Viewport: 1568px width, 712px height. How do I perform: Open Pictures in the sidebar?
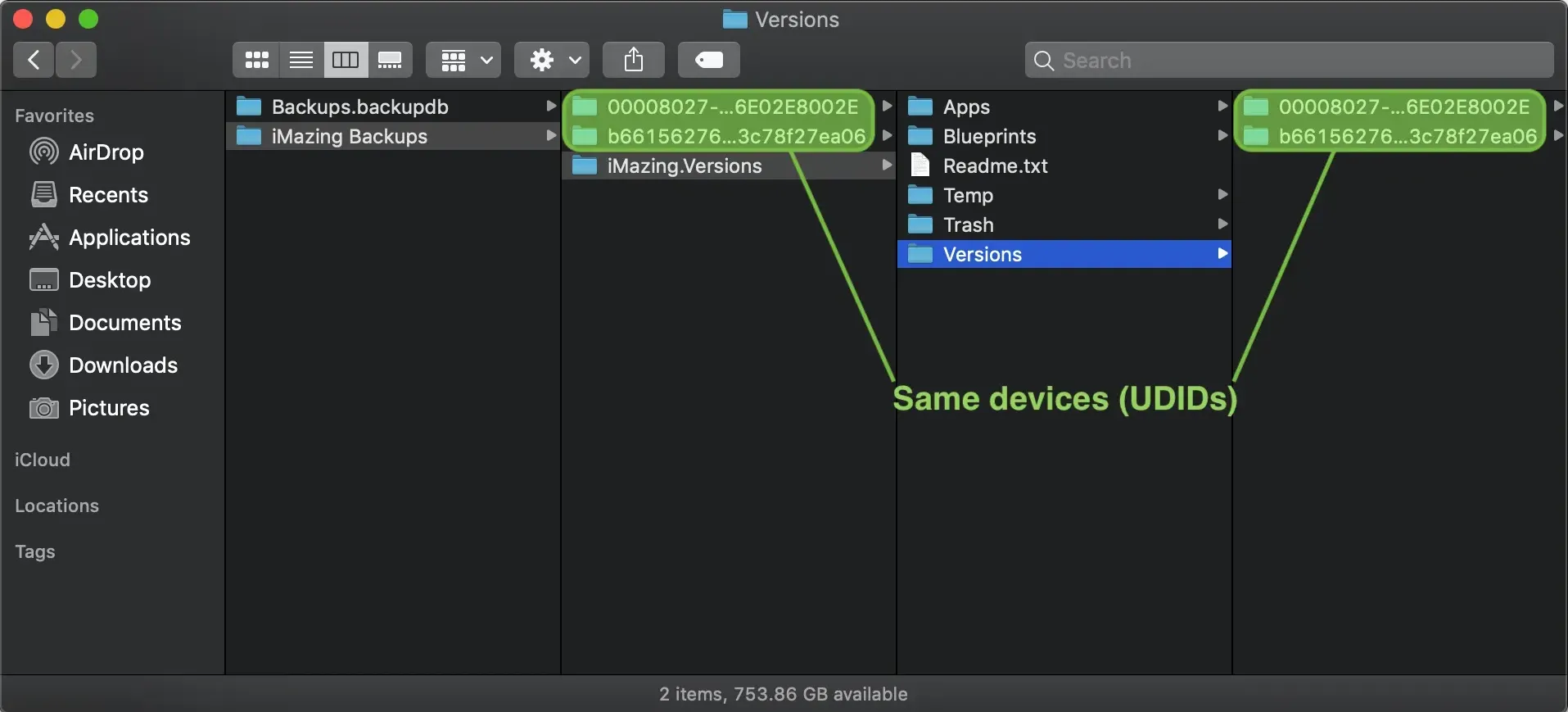pyautogui.click(x=89, y=407)
